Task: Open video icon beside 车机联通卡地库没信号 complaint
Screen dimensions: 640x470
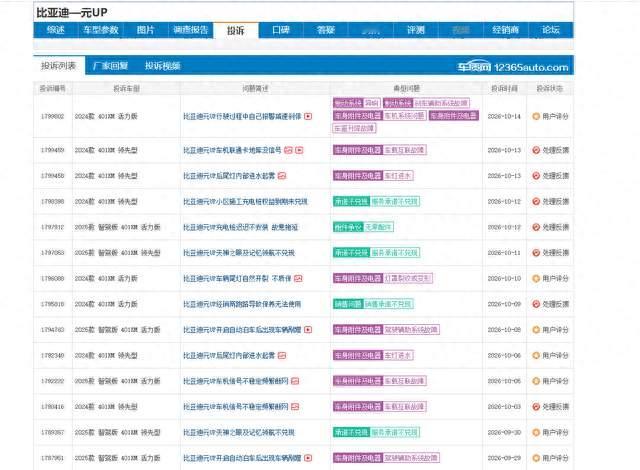Action: coord(299,150)
